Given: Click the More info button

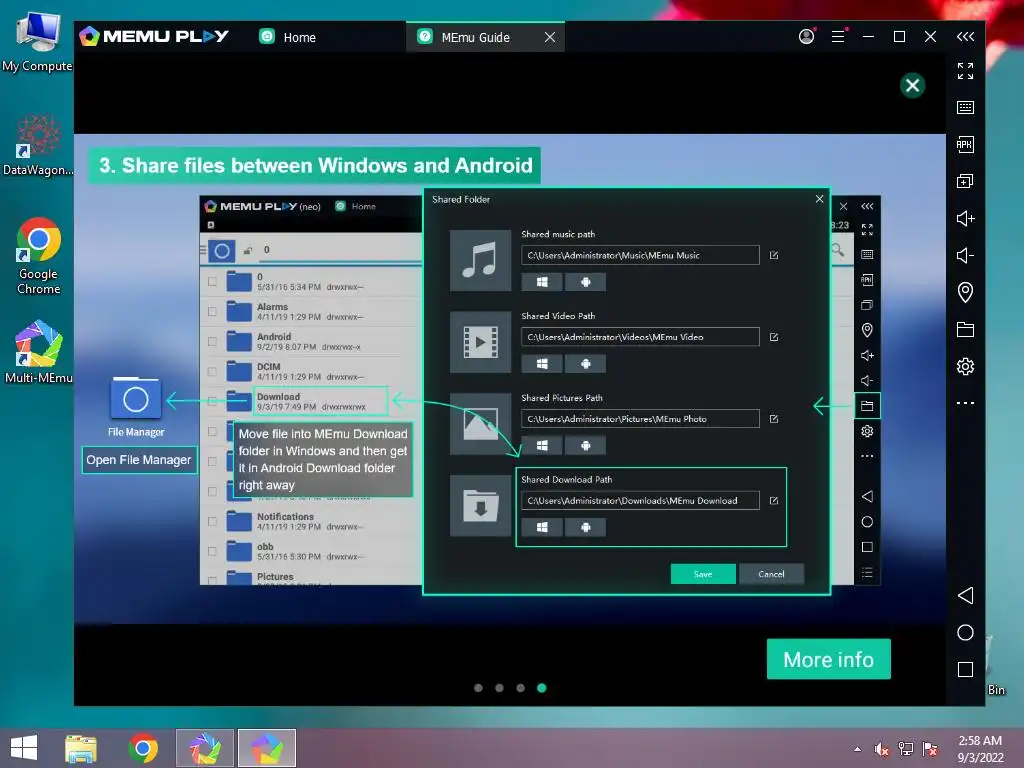Looking at the screenshot, I should click(828, 659).
